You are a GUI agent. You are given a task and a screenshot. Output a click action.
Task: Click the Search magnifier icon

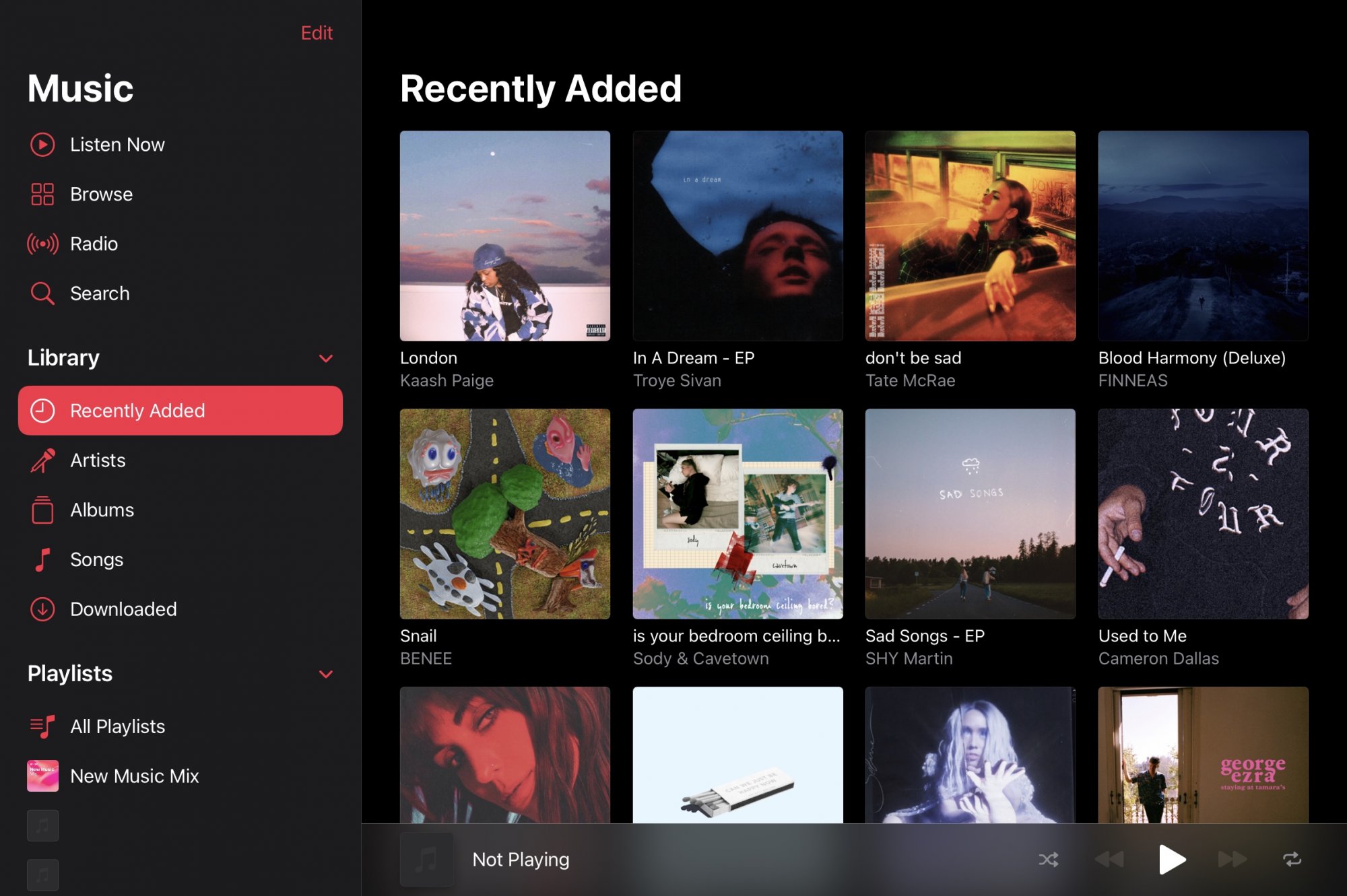(42, 294)
